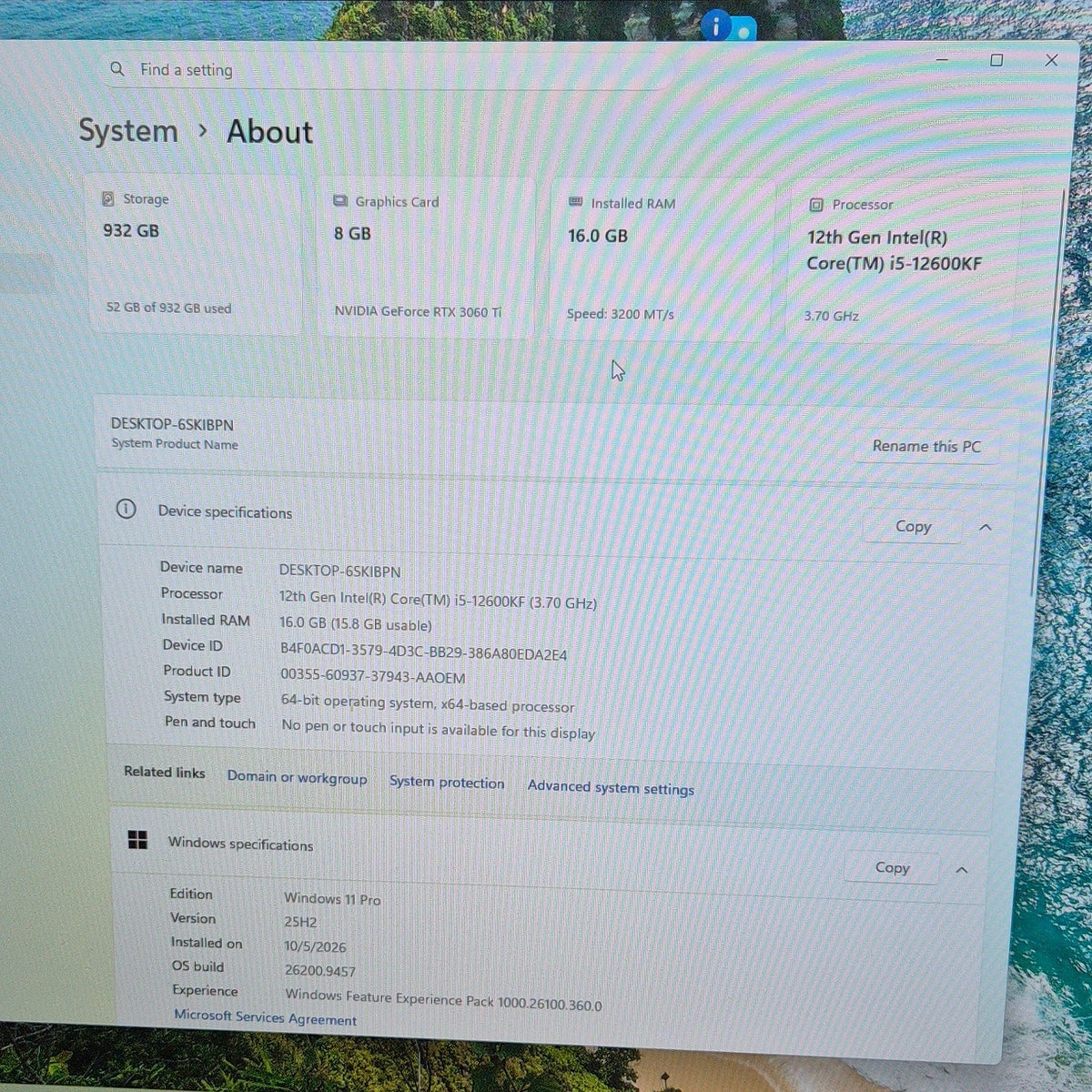Collapse the Windows specifications section
This screenshot has width=1092, height=1092.
[x=961, y=871]
